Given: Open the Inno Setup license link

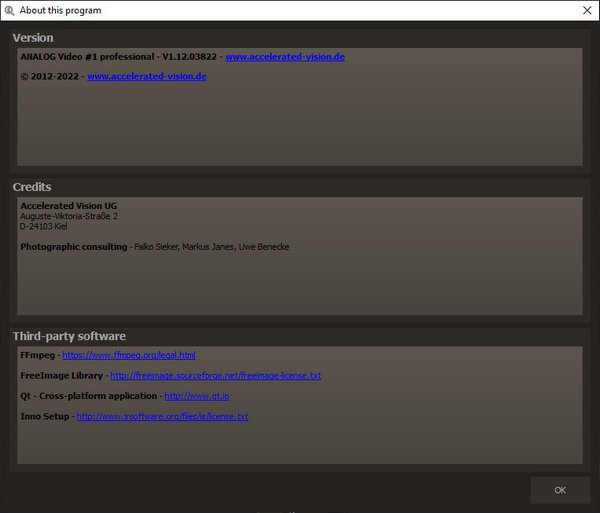Looking at the screenshot, I should click(x=162, y=416).
